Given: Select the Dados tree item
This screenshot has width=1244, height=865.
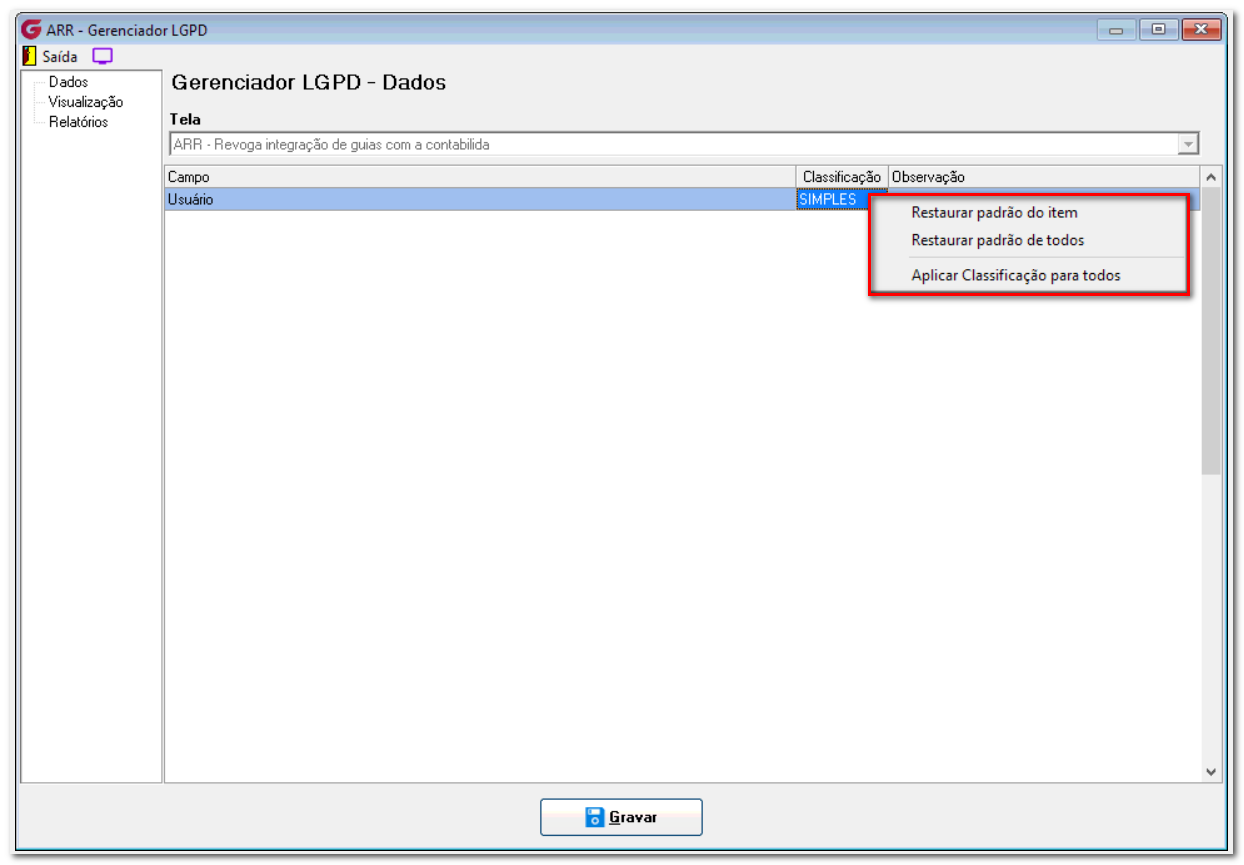Looking at the screenshot, I should tap(69, 82).
